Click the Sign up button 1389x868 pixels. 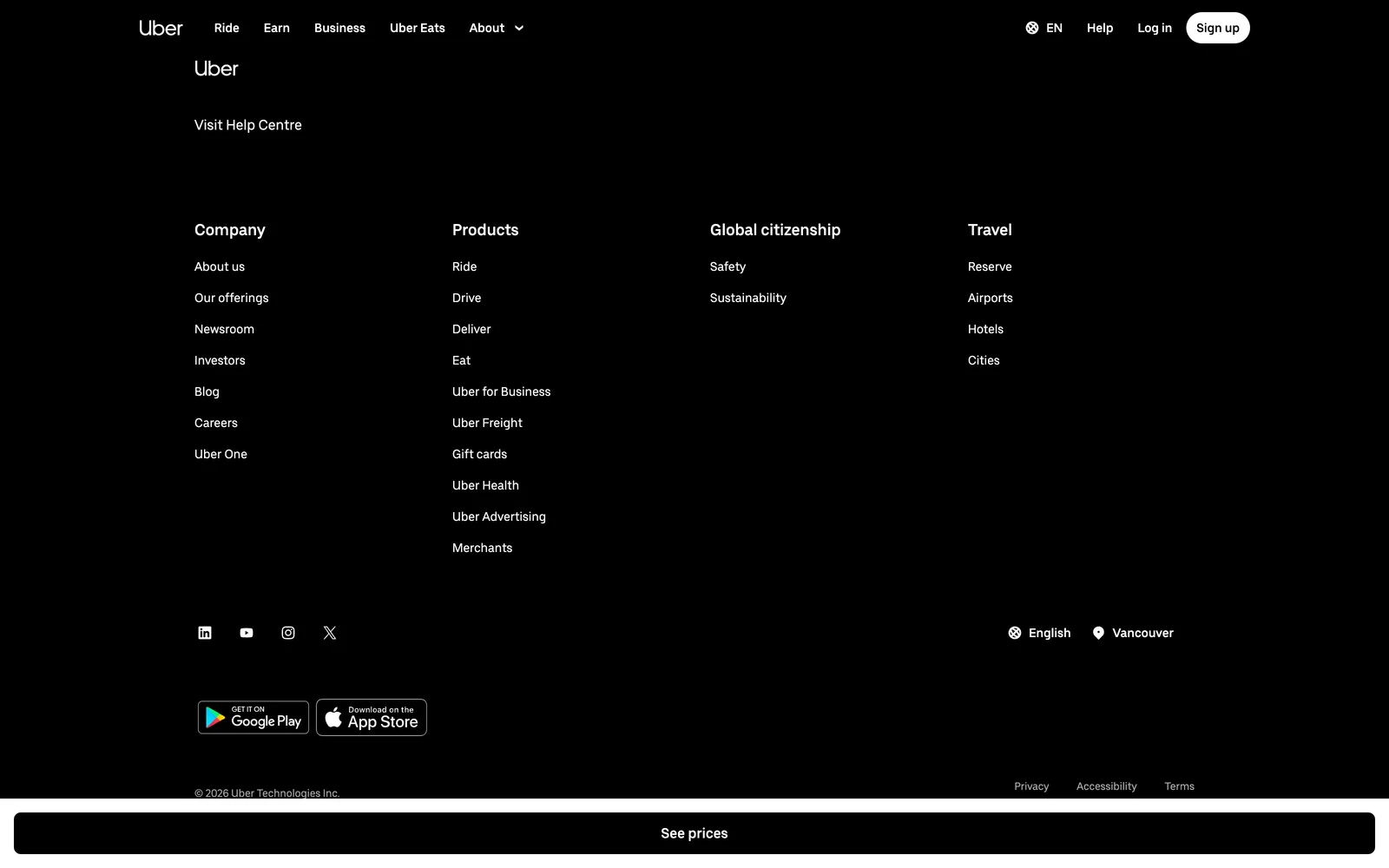1218,28
